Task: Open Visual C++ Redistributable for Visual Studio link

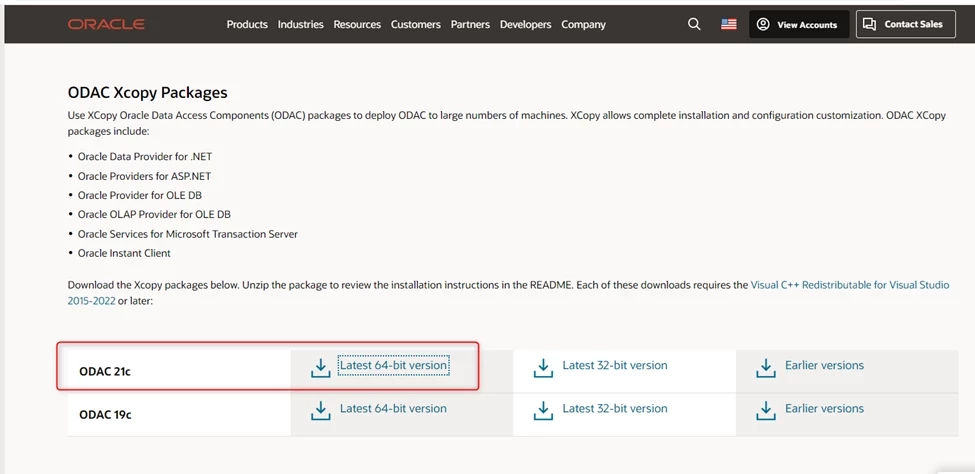Action: (x=850, y=285)
